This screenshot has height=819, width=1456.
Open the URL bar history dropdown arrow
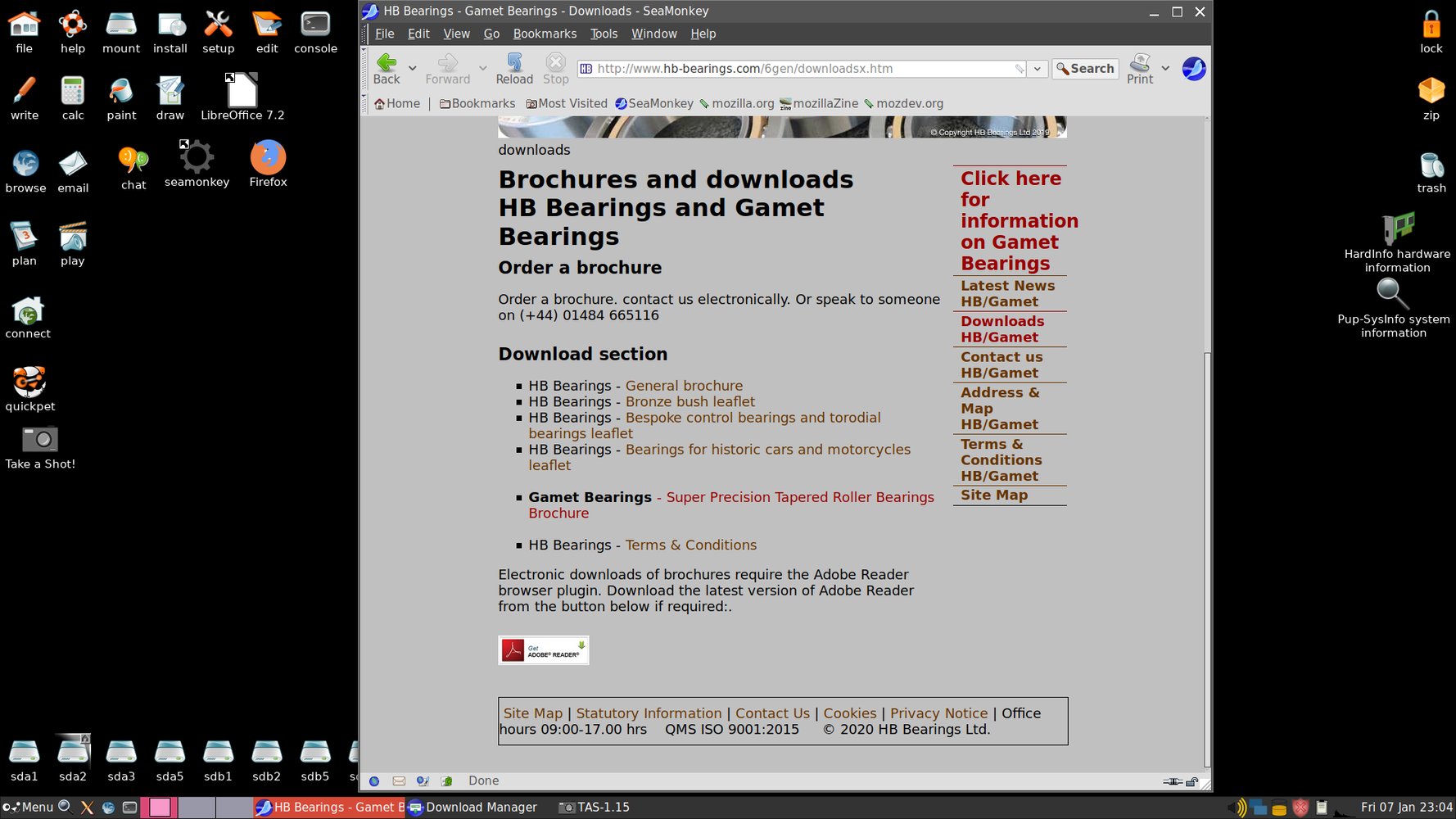tap(1038, 69)
